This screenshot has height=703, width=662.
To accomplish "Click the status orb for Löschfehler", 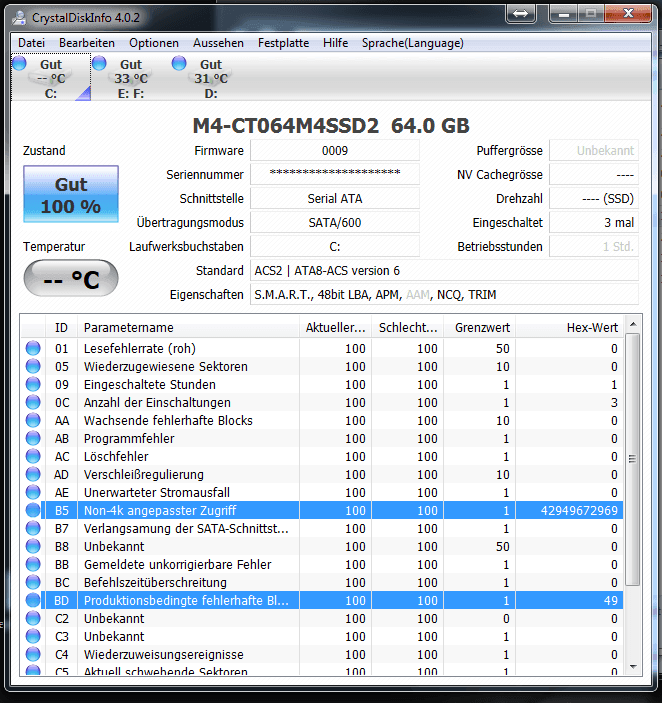I will [x=33, y=456].
